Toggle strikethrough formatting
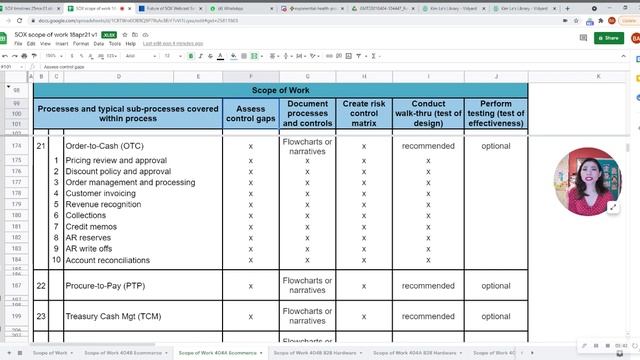Image resolution: width=640 pixels, height=360 pixels. tap(210, 56)
